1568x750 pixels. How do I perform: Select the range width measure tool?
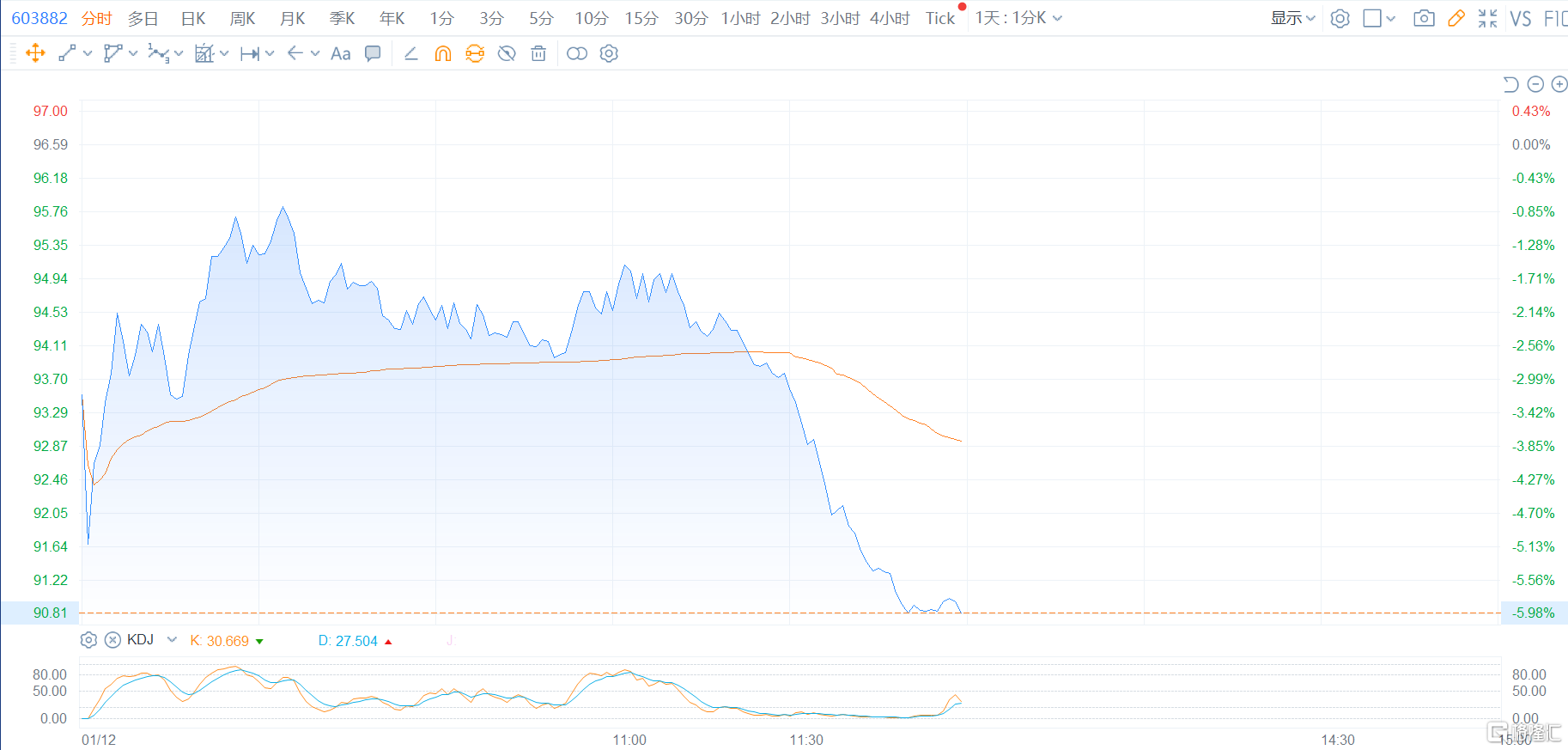[250, 54]
